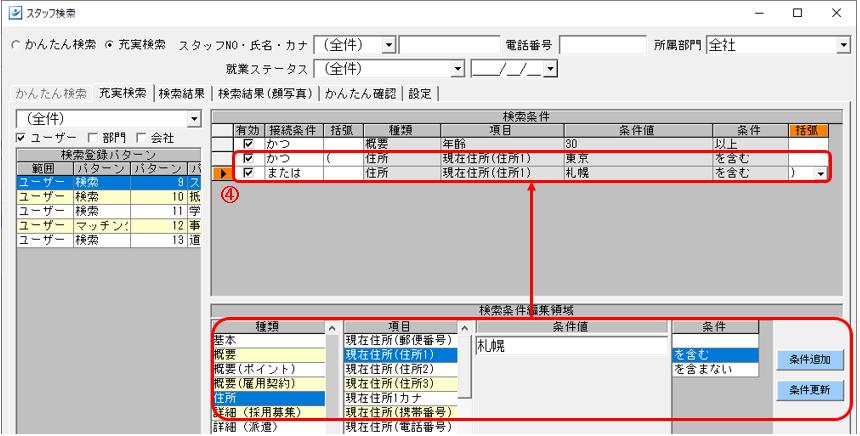Click 以上 condition cell

pos(750,144)
